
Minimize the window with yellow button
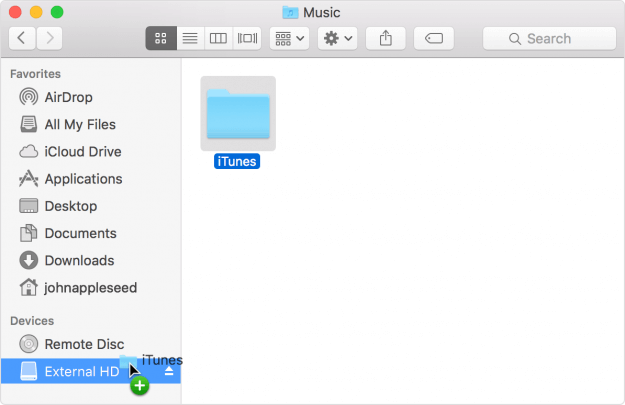point(36,12)
